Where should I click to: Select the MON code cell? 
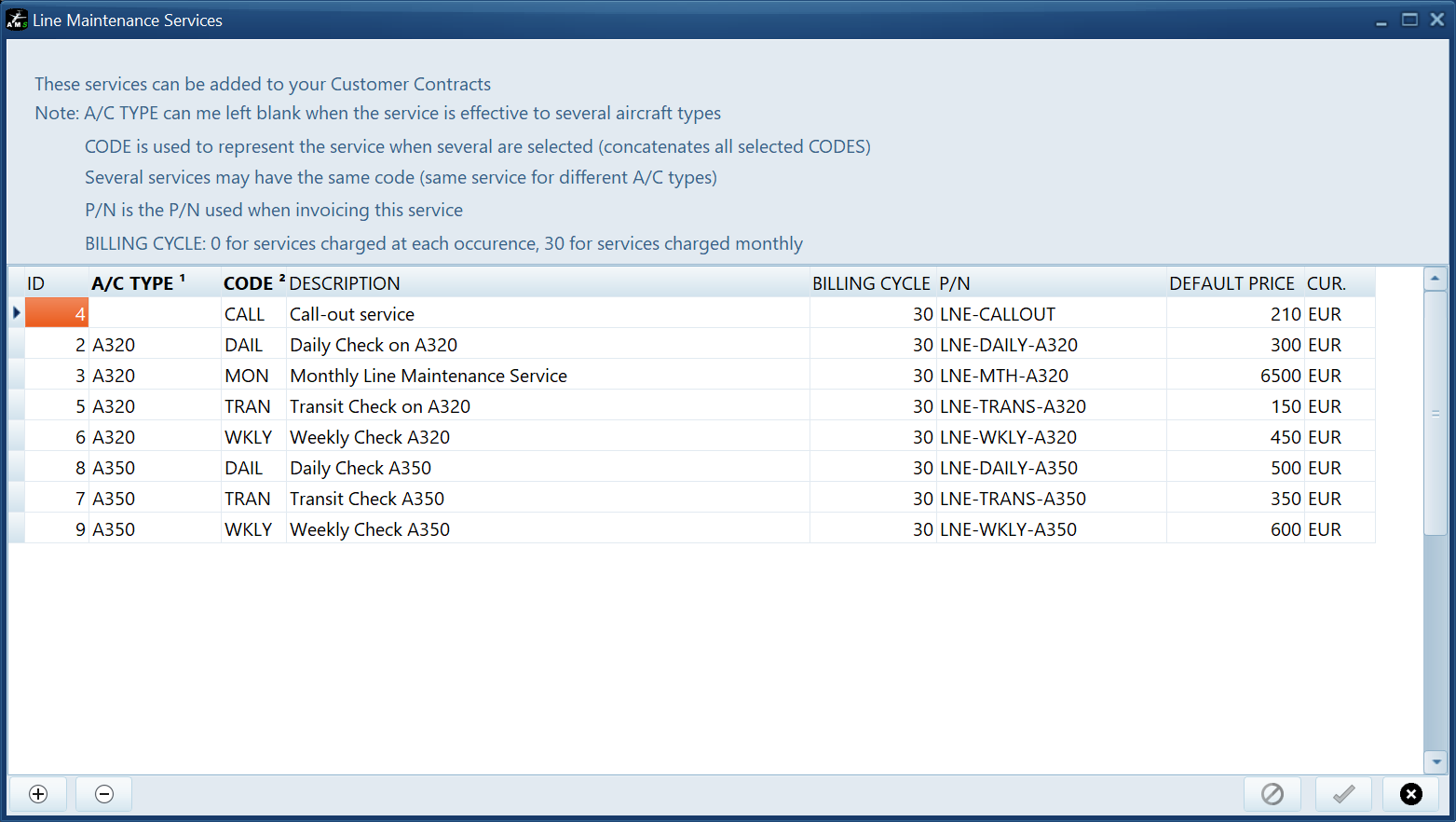(x=252, y=376)
